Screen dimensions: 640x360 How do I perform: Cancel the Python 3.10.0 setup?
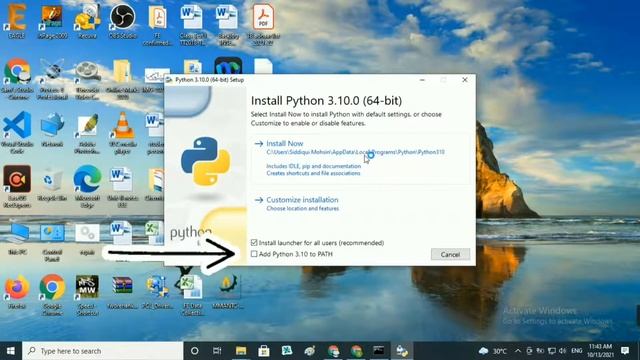450,254
